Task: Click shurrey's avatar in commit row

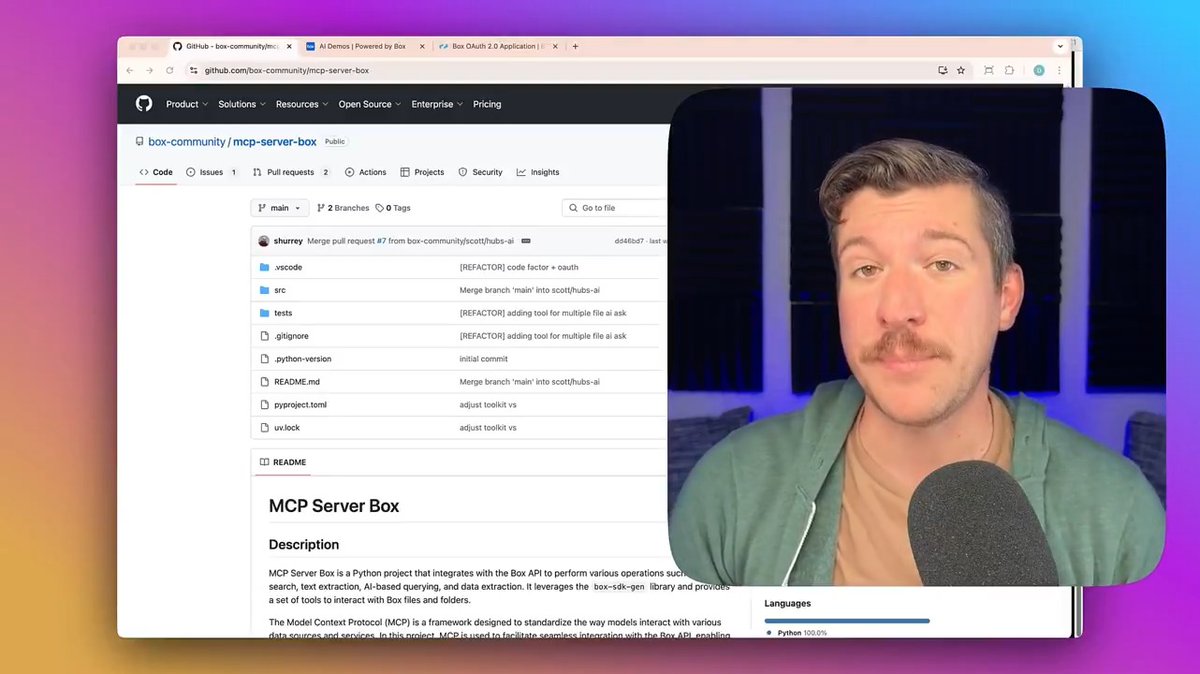Action: pyautogui.click(x=264, y=241)
